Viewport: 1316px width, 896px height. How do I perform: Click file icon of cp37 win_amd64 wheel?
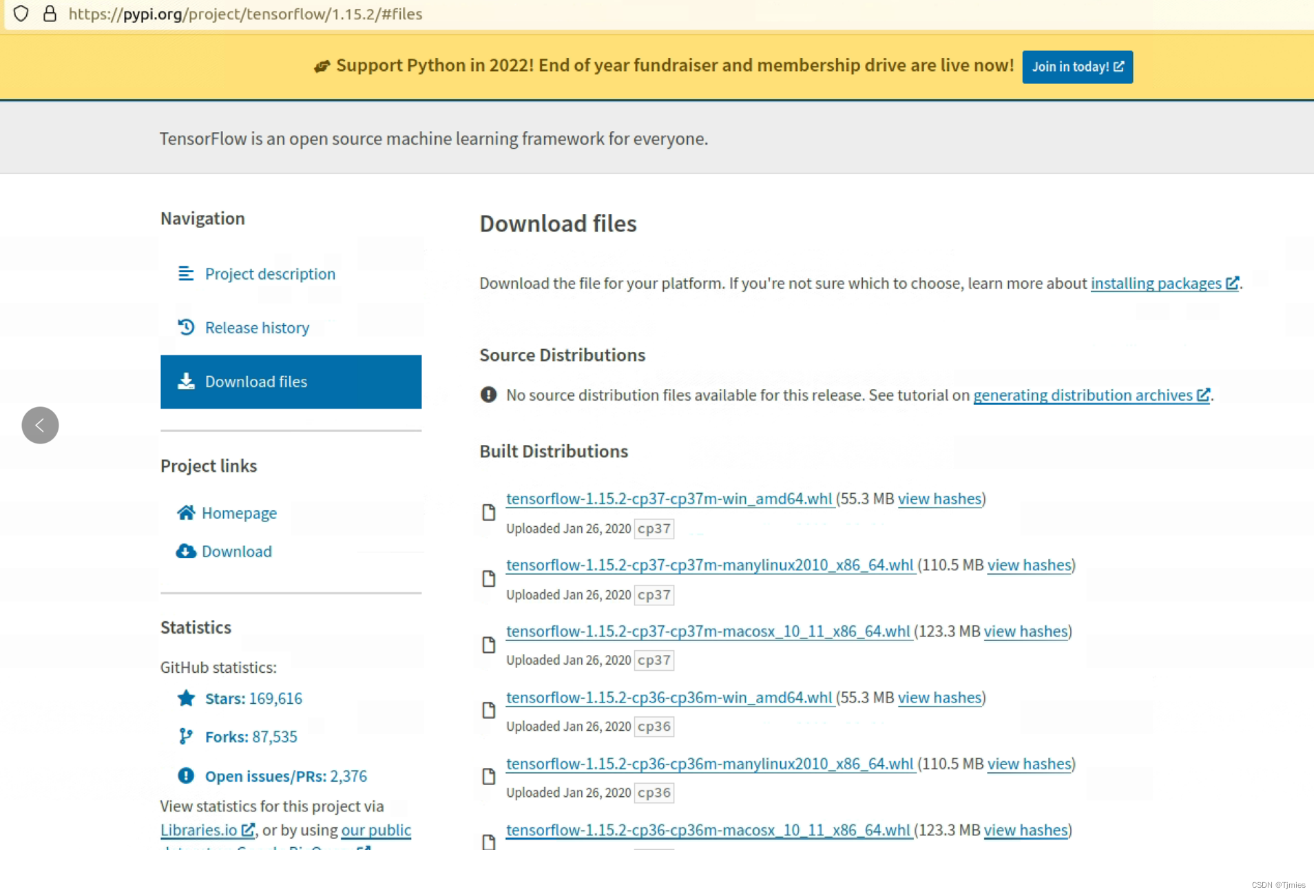(490, 513)
